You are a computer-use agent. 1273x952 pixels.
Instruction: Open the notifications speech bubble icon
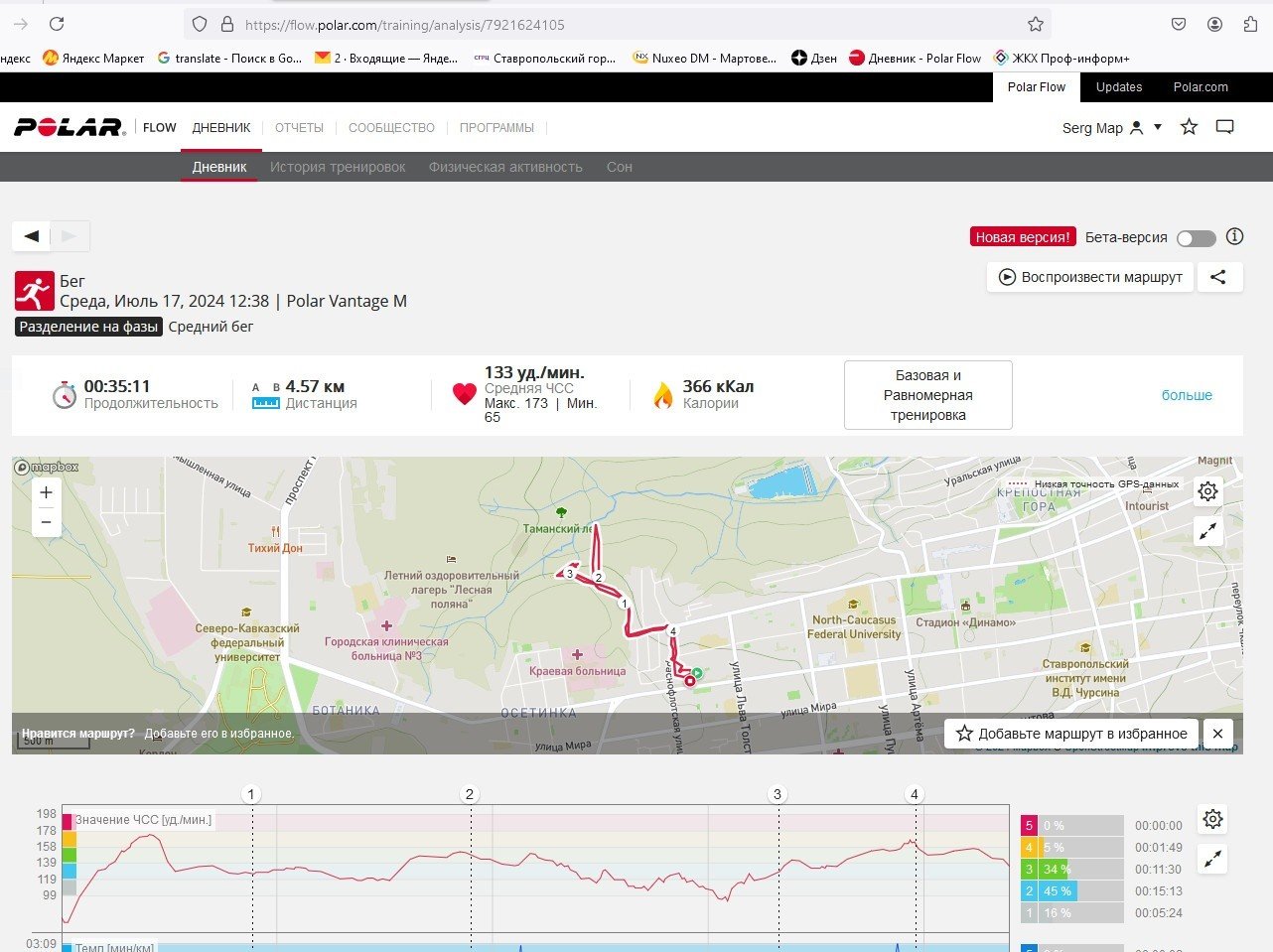[x=1225, y=127]
